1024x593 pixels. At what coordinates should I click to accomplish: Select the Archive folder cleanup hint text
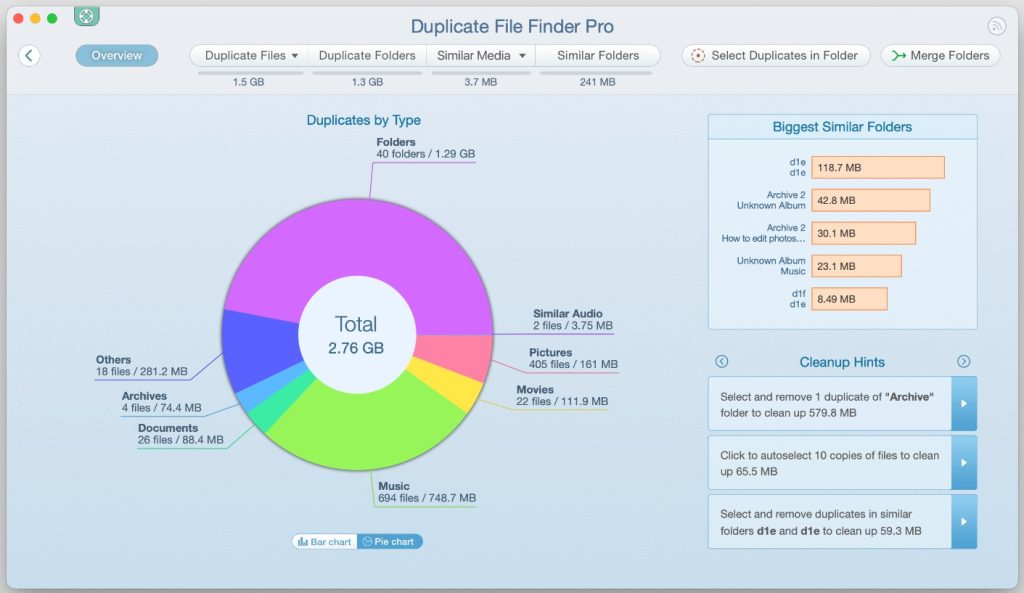pos(829,404)
